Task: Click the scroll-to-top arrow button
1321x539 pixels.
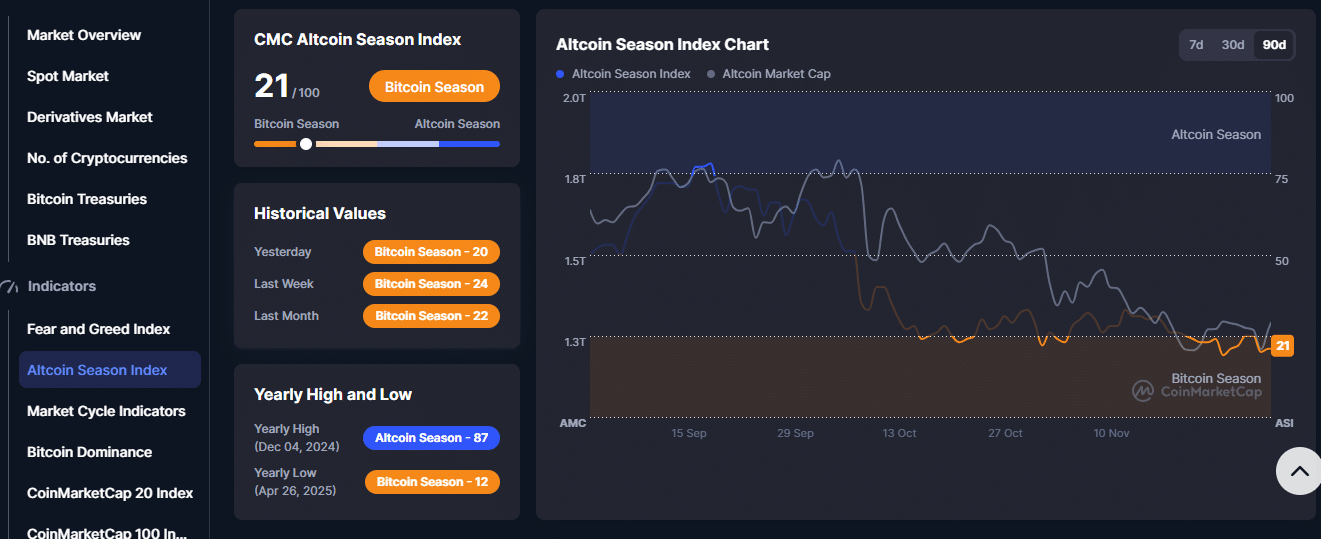Action: coord(1298,471)
